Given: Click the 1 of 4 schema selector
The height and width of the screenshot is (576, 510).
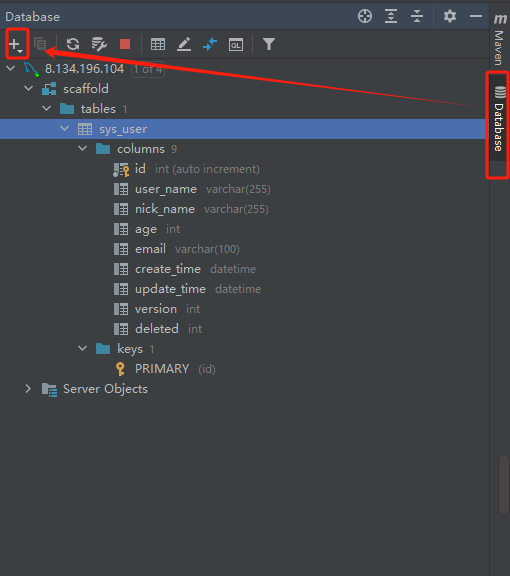Looking at the screenshot, I should click(148, 69).
